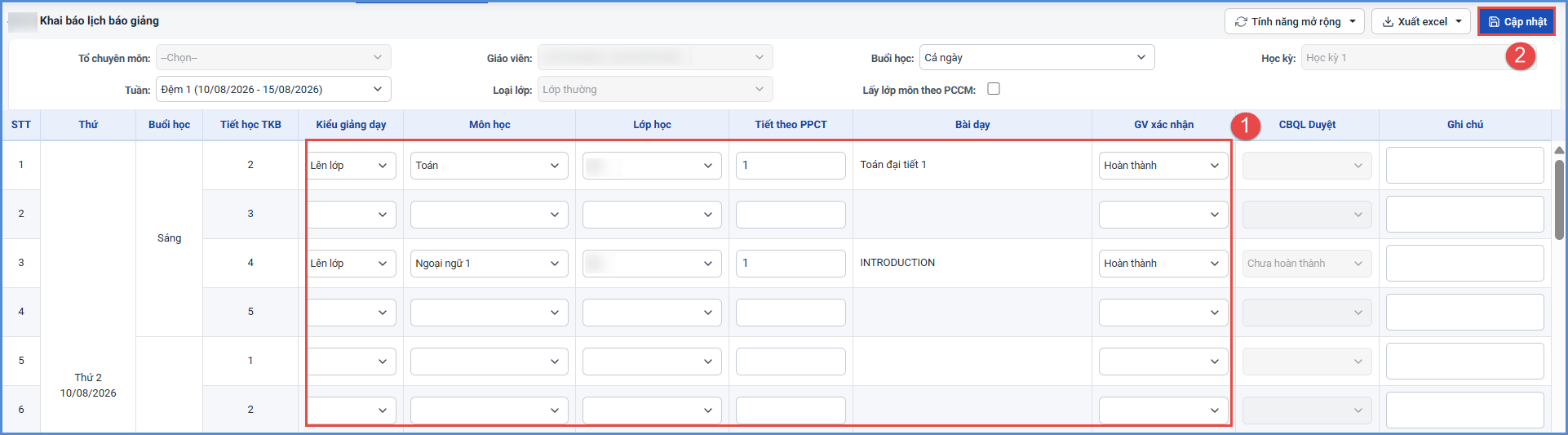Click the GV xác nhận column header
This screenshot has height=435, width=1568.
pyautogui.click(x=1163, y=125)
